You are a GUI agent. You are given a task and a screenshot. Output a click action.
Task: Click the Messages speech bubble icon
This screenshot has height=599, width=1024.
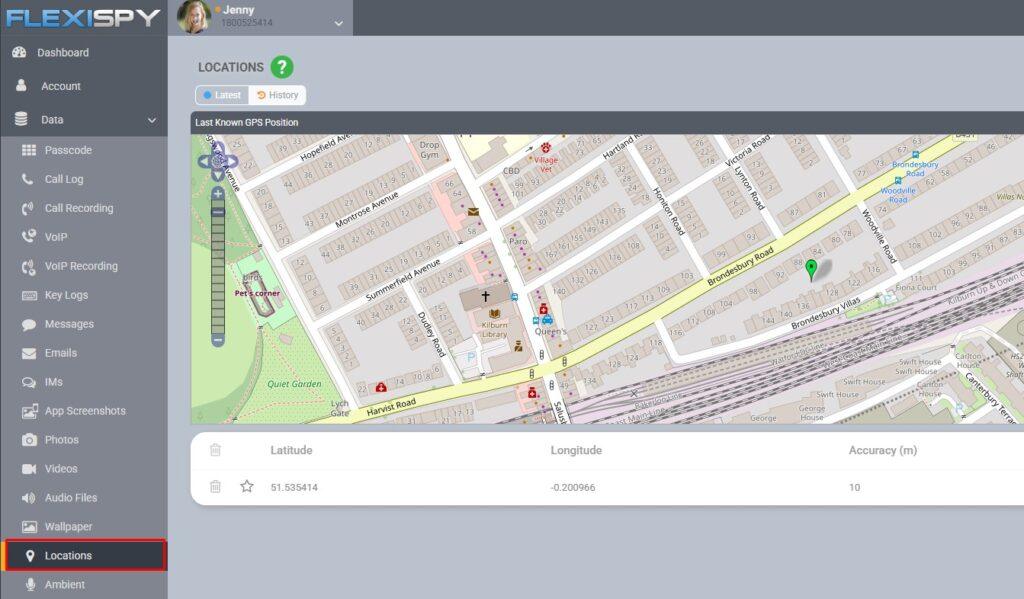pyautogui.click(x=29, y=325)
